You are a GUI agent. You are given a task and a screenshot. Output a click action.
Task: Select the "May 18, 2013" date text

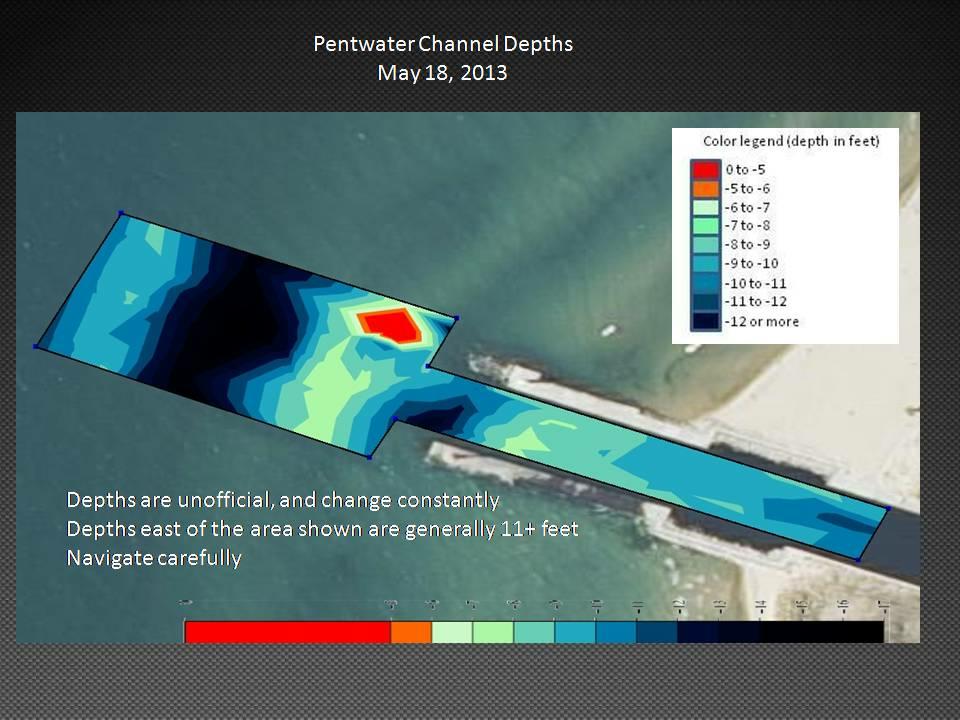point(443,73)
